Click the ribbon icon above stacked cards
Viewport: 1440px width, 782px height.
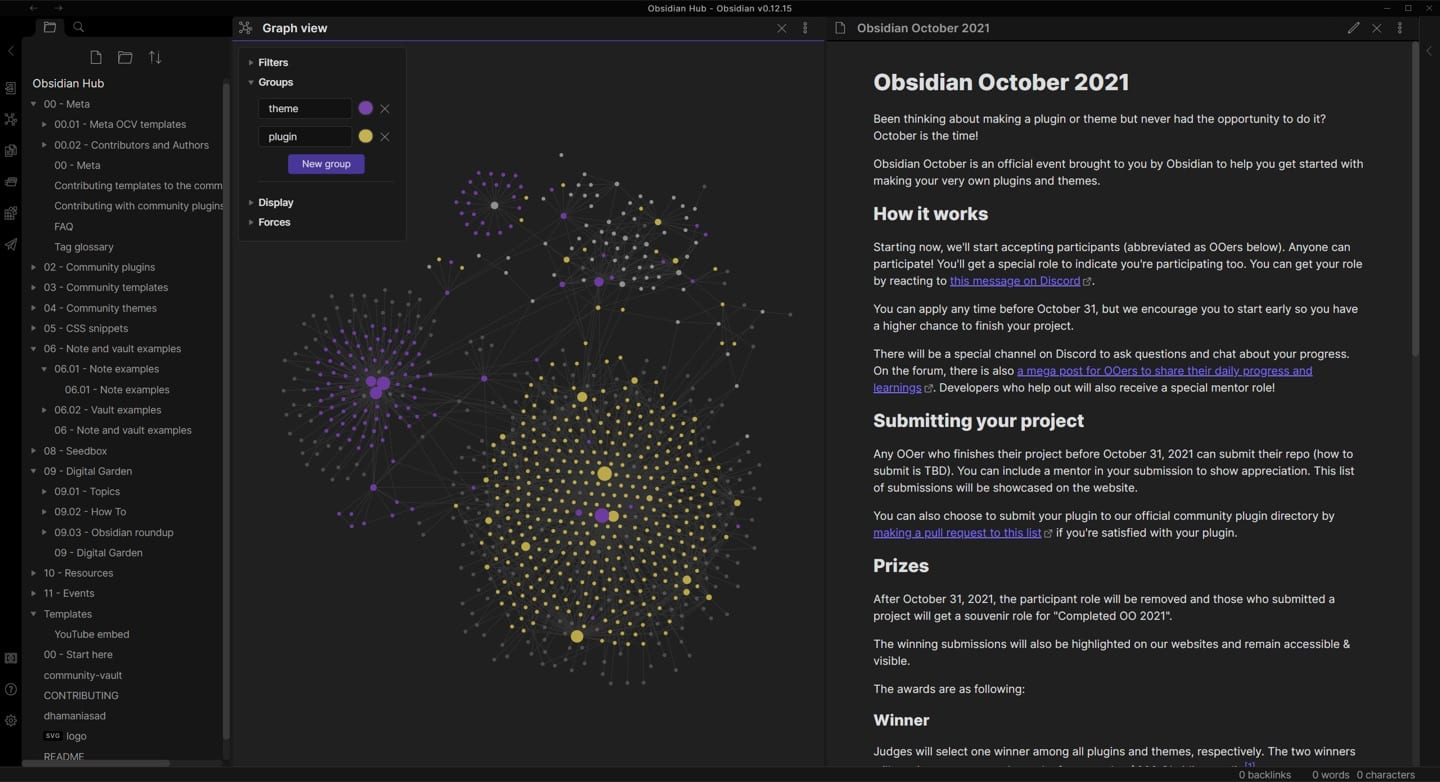pyautogui.click(x=11, y=151)
